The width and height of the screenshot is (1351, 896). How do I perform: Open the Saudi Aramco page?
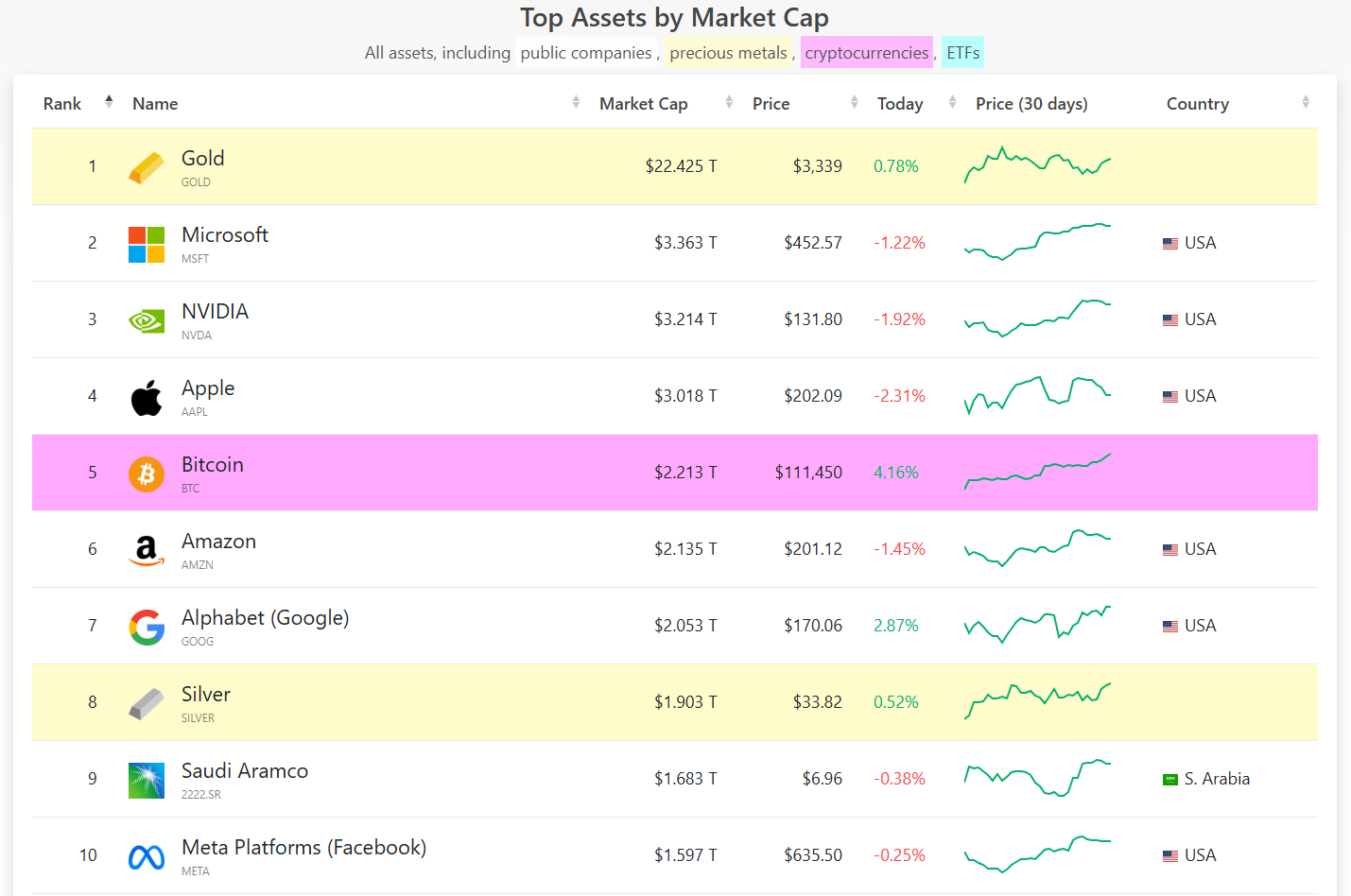pos(245,770)
